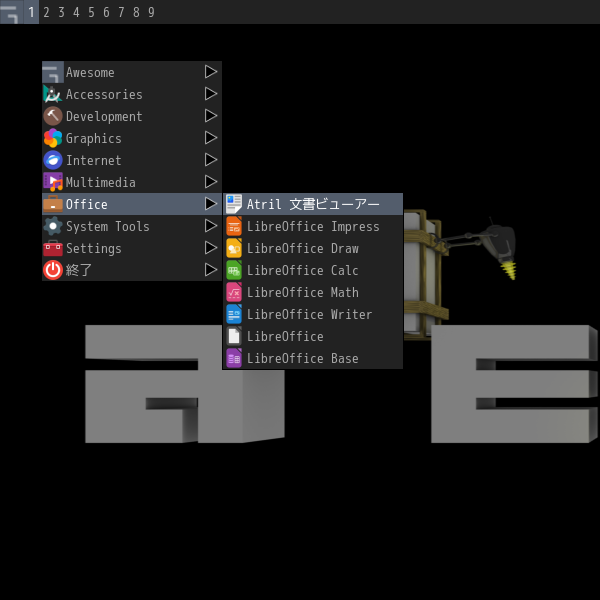Switch to workspace tag 5

point(91,12)
